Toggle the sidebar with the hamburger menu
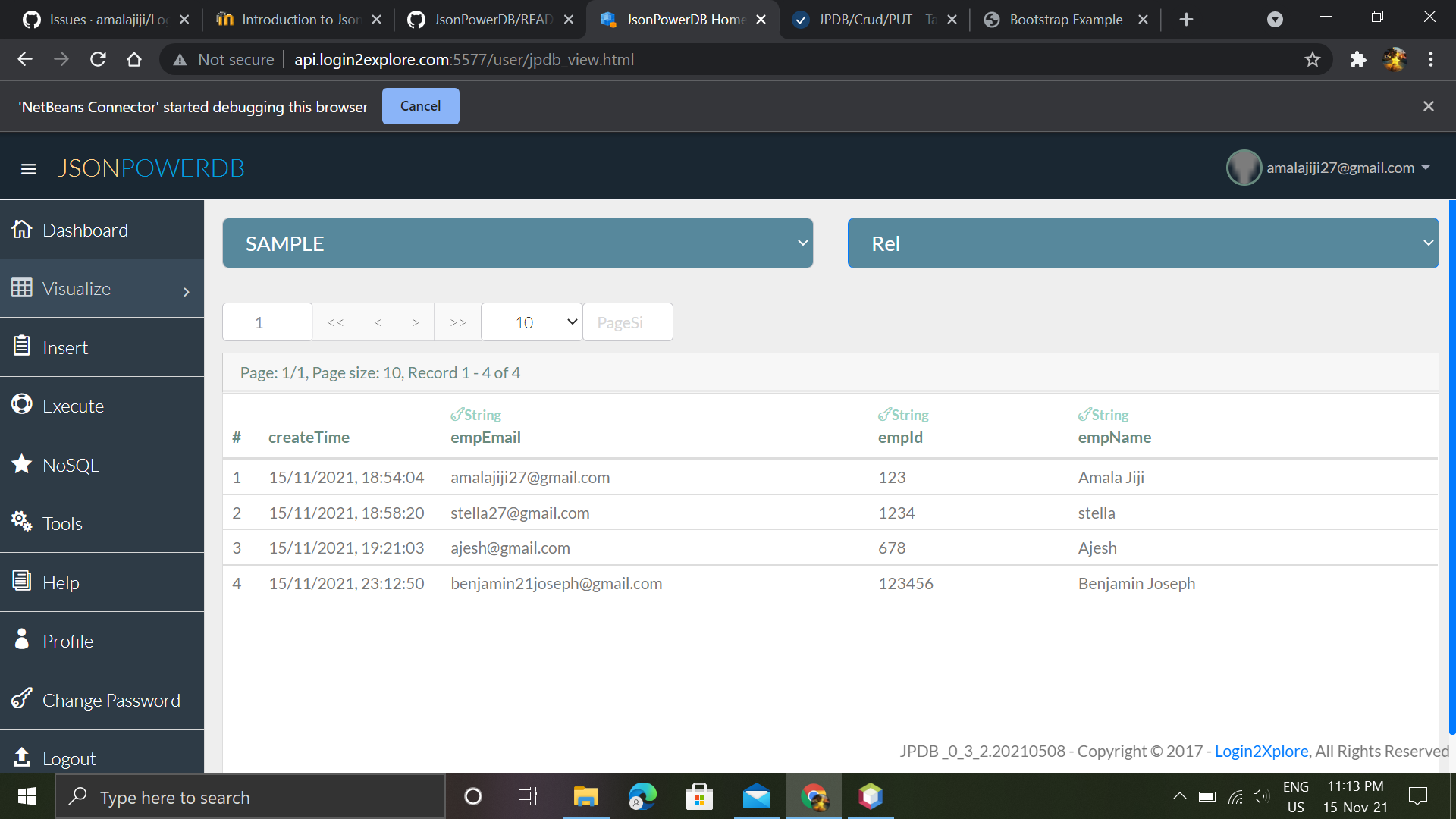 28,168
